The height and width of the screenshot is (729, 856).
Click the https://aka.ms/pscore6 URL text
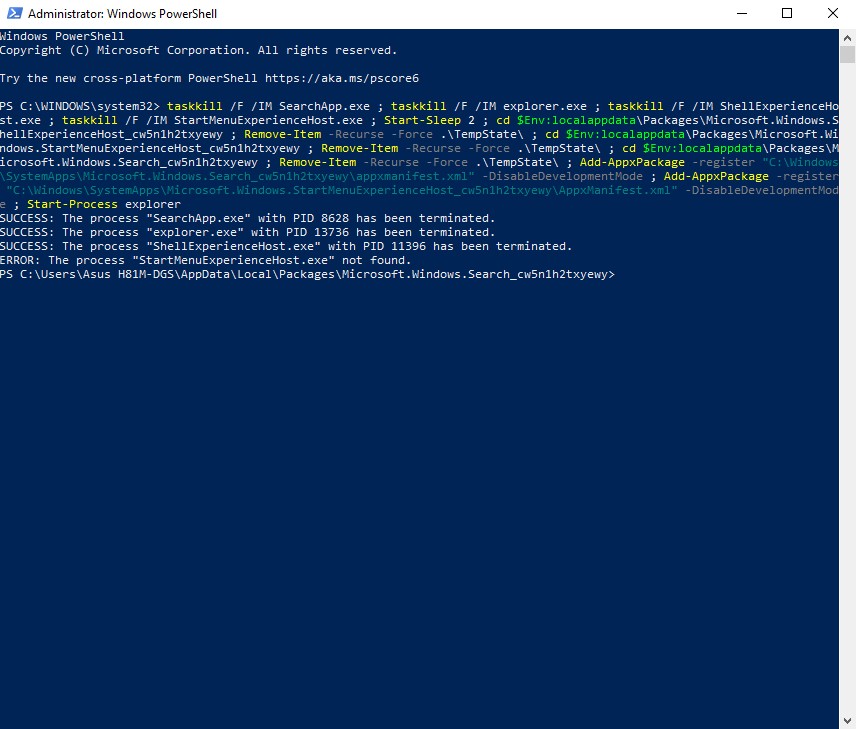point(342,78)
